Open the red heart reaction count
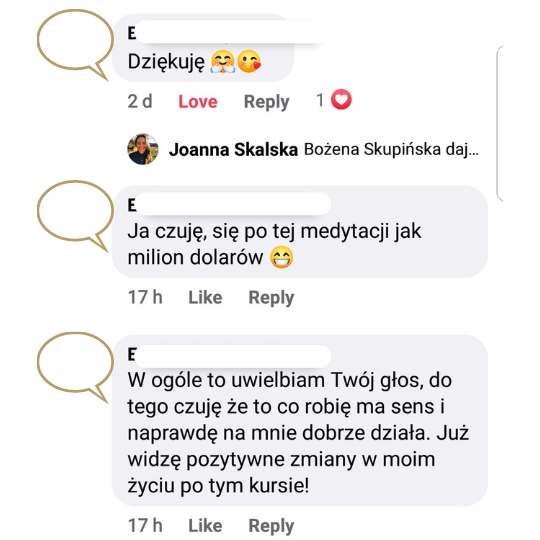The image size is (540, 540). pyautogui.click(x=334, y=100)
